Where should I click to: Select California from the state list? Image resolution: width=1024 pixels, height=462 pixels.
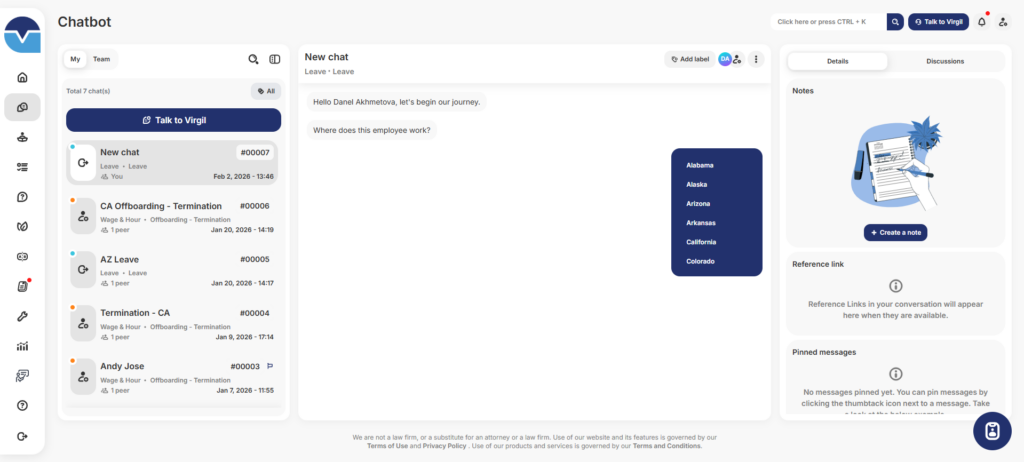tap(701, 242)
